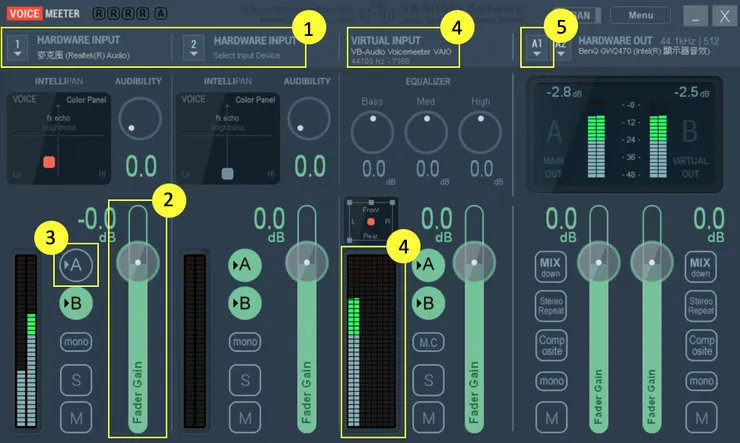
Task: Open the A1 hardware output selector
Action: tap(537, 48)
